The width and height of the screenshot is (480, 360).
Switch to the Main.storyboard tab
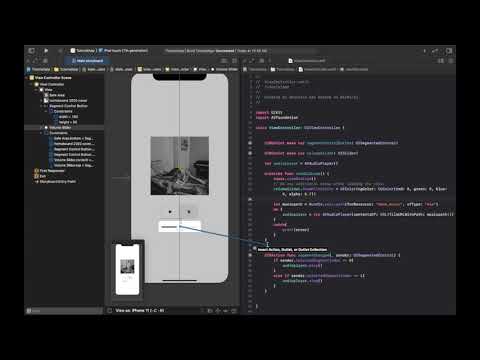[x=88, y=61]
